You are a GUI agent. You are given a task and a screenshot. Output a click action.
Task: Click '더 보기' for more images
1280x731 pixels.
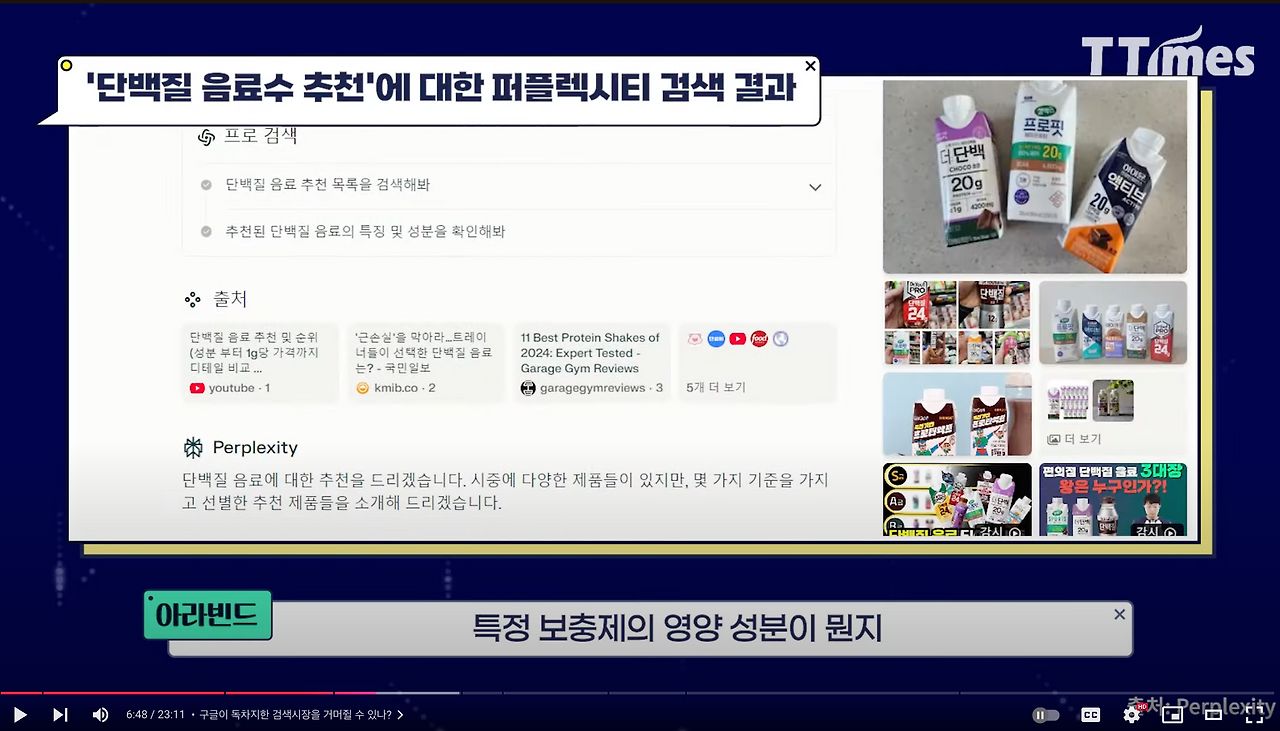coord(1083,439)
